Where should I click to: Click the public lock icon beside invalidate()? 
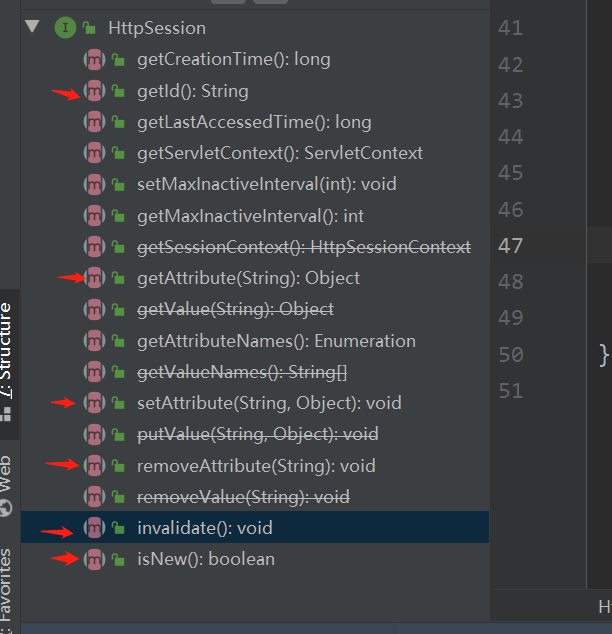(x=118, y=528)
